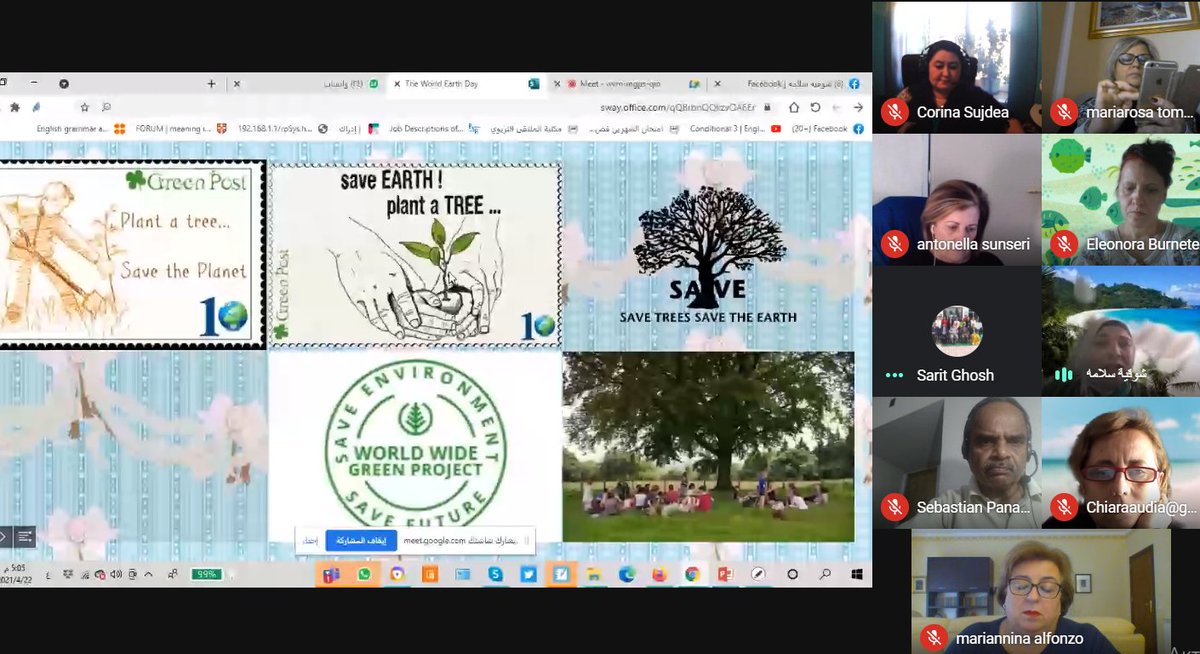Open Sway navigation list icon
Image resolution: width=1200 pixels, height=654 pixels.
25,537
